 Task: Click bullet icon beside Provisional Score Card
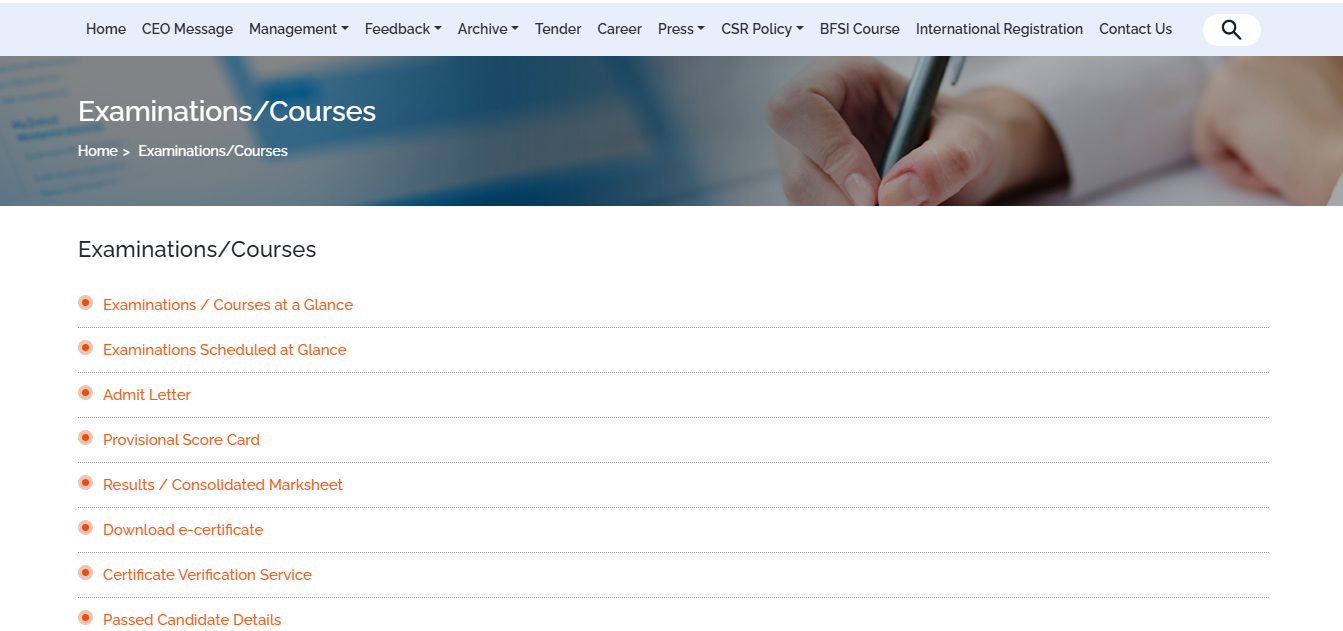click(x=86, y=438)
